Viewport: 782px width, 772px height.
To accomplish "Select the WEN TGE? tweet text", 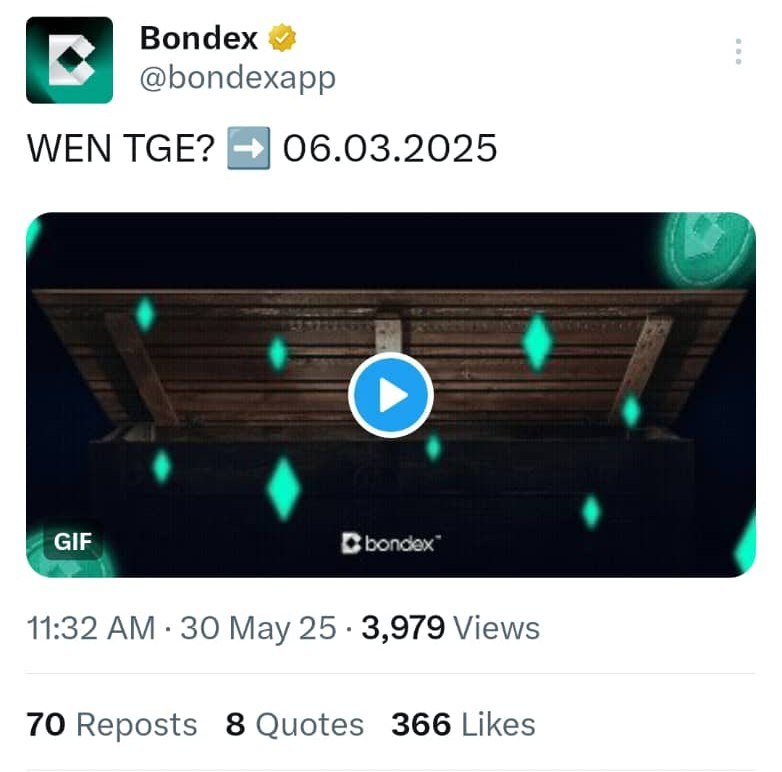I will click(x=121, y=149).
